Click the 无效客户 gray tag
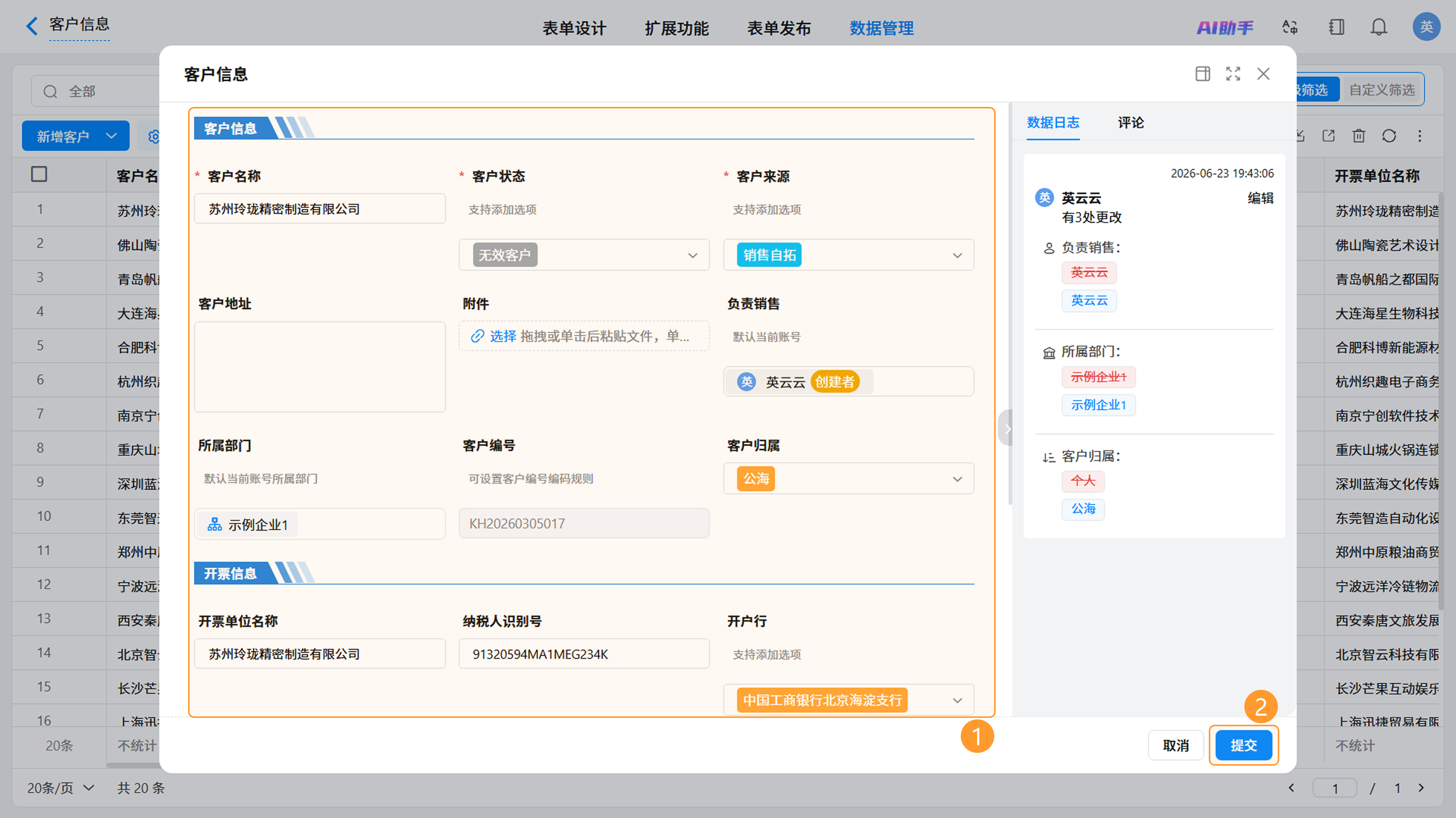 coord(505,255)
